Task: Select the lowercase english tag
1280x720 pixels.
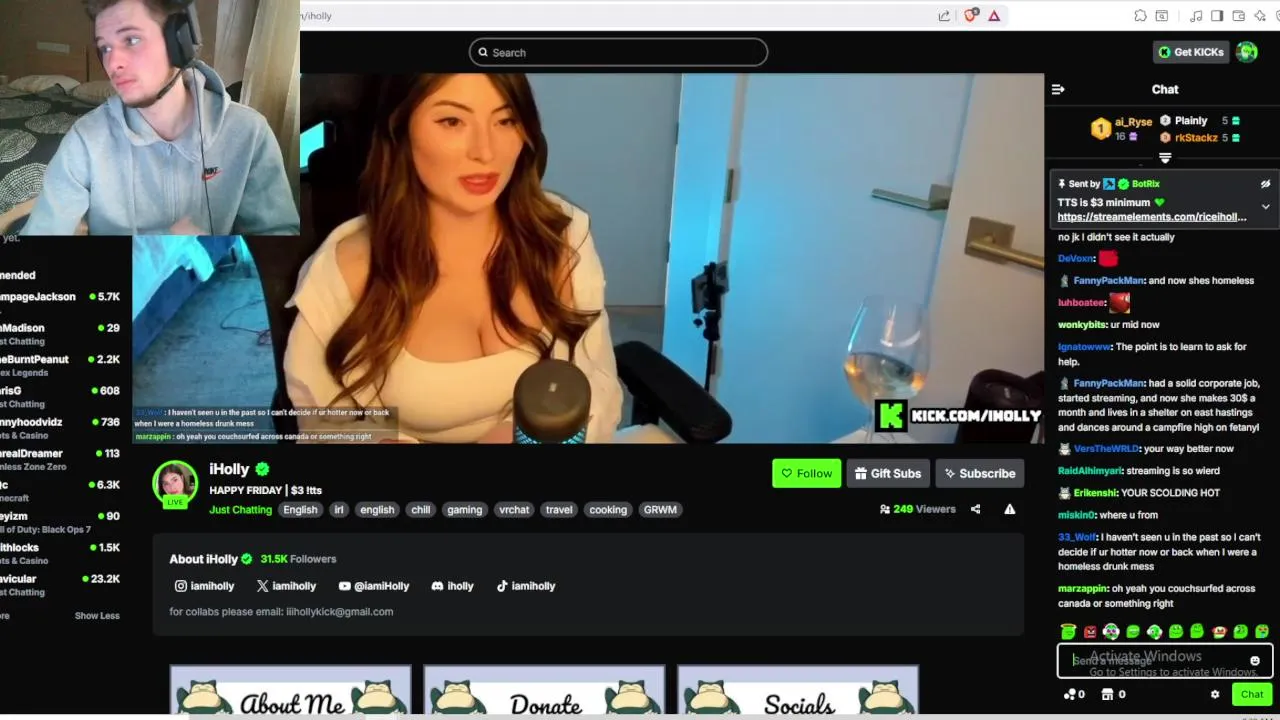Action: pos(377,509)
